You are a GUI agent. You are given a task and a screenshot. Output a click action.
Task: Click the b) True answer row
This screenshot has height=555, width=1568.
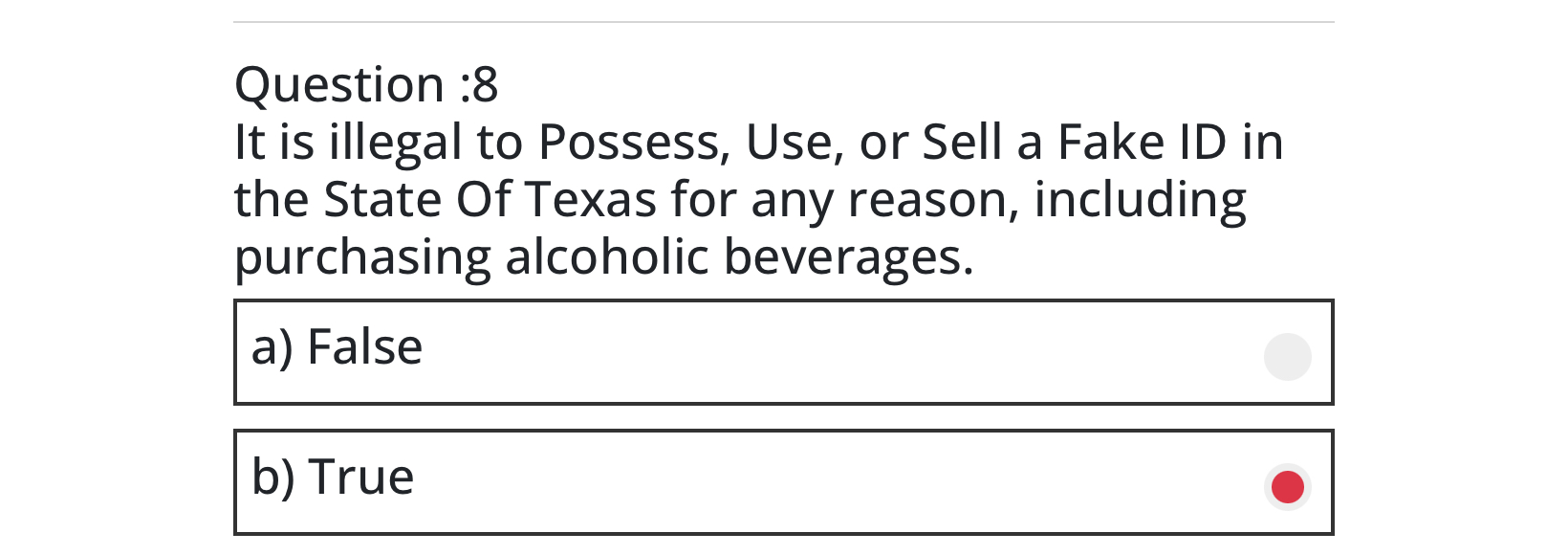[x=784, y=483]
